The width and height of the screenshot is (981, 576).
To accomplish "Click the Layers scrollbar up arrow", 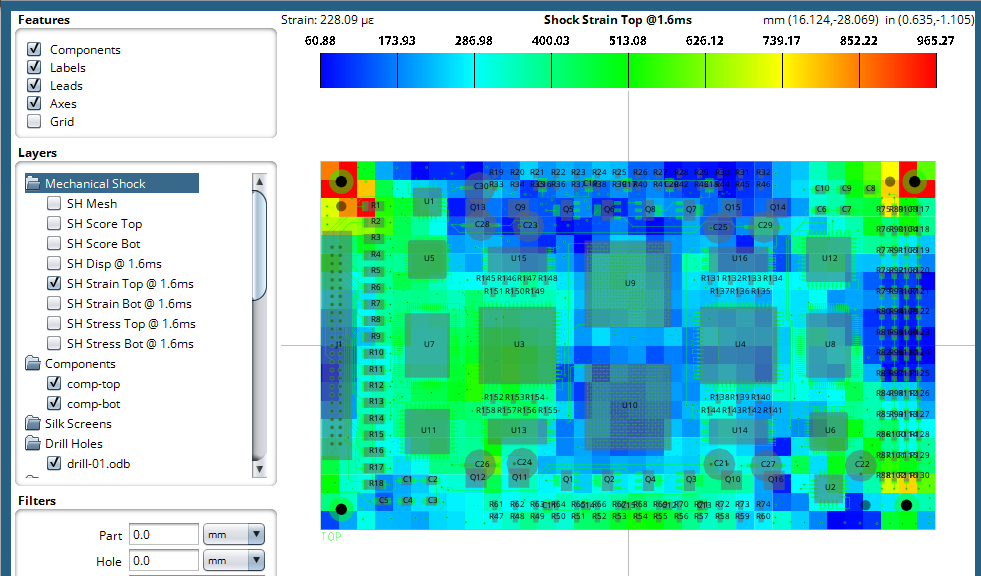I will [260, 181].
